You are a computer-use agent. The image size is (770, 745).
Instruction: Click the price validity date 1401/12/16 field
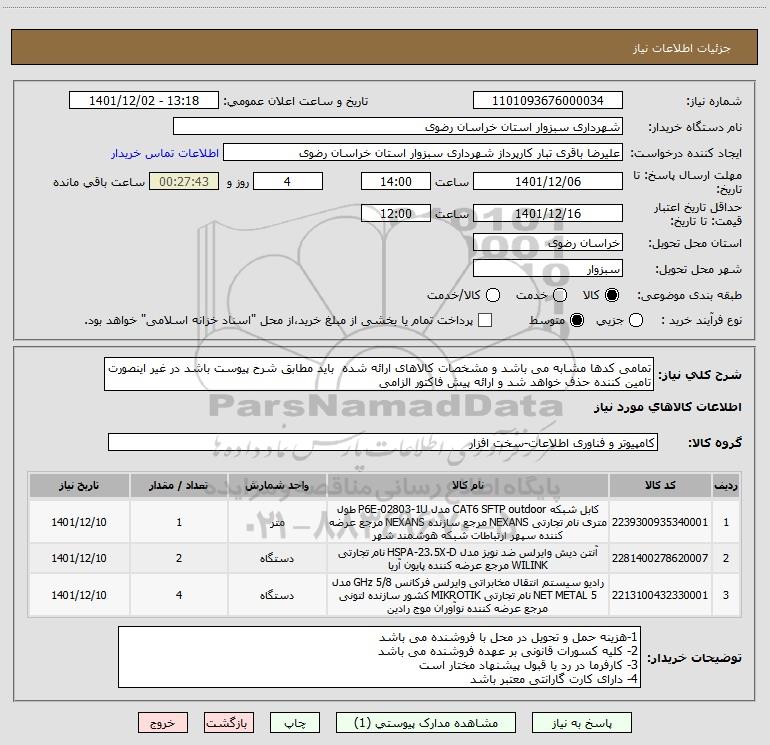pos(548,213)
